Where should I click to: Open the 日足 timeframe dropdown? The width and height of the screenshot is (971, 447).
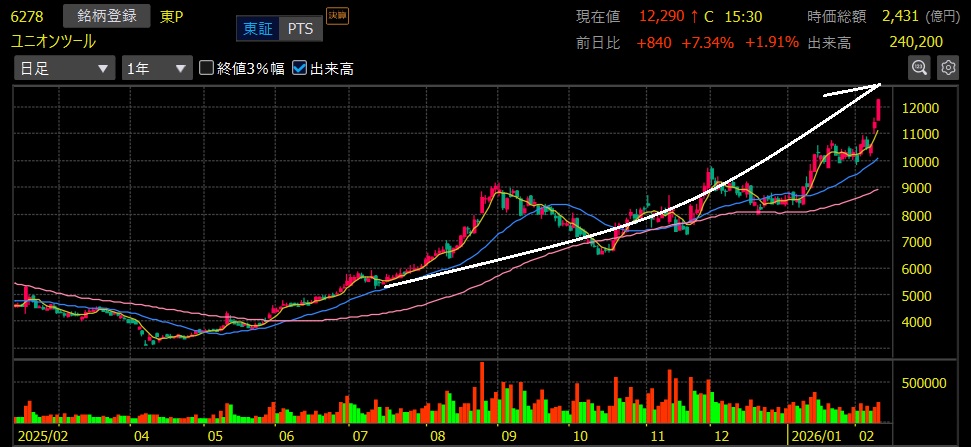coord(64,68)
